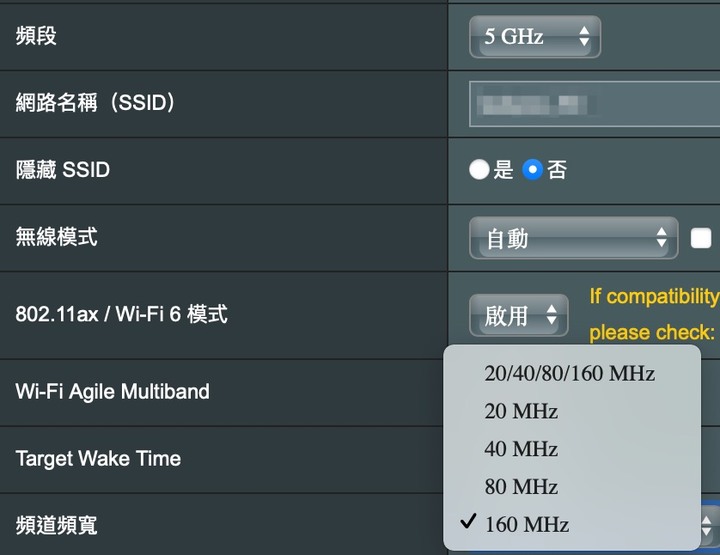Click the SSID network name input field
Viewport: 720px width, 555px height.
(x=594, y=104)
